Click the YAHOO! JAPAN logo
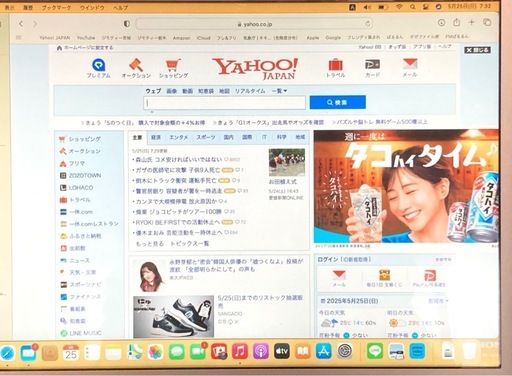 pos(255,69)
